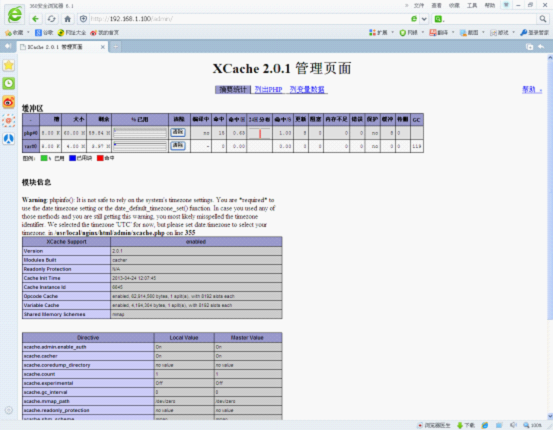Click the tab list icon at tab bar right
This screenshot has height=430, width=553.
(x=529, y=47)
